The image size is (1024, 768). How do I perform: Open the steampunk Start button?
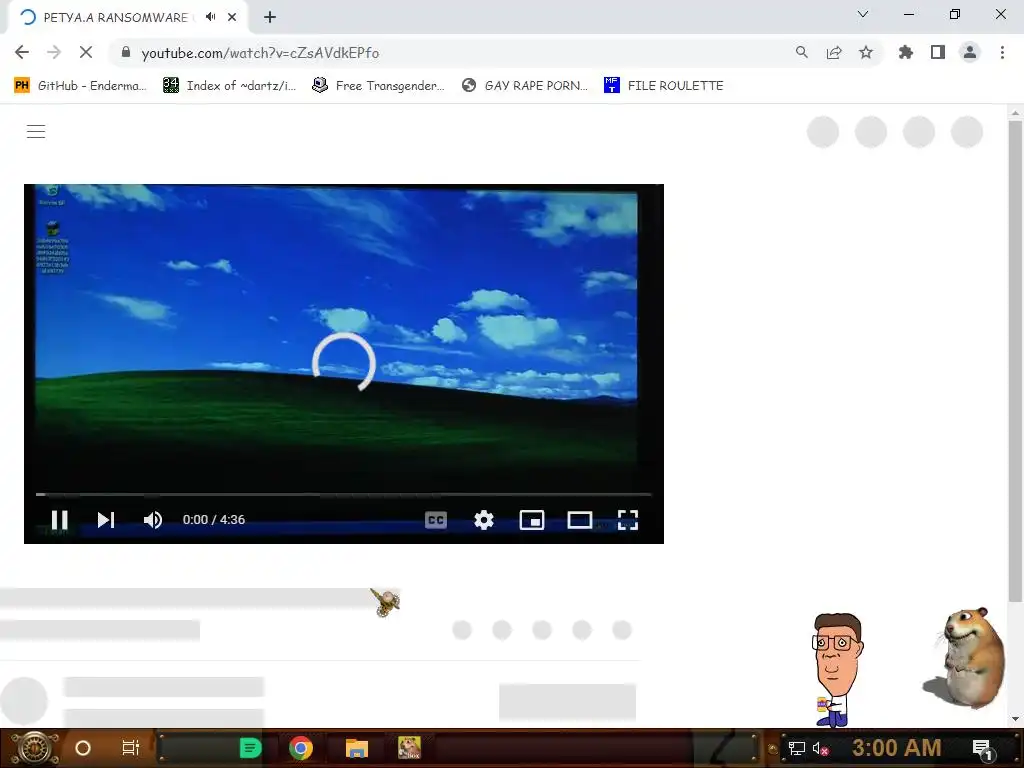coord(33,748)
